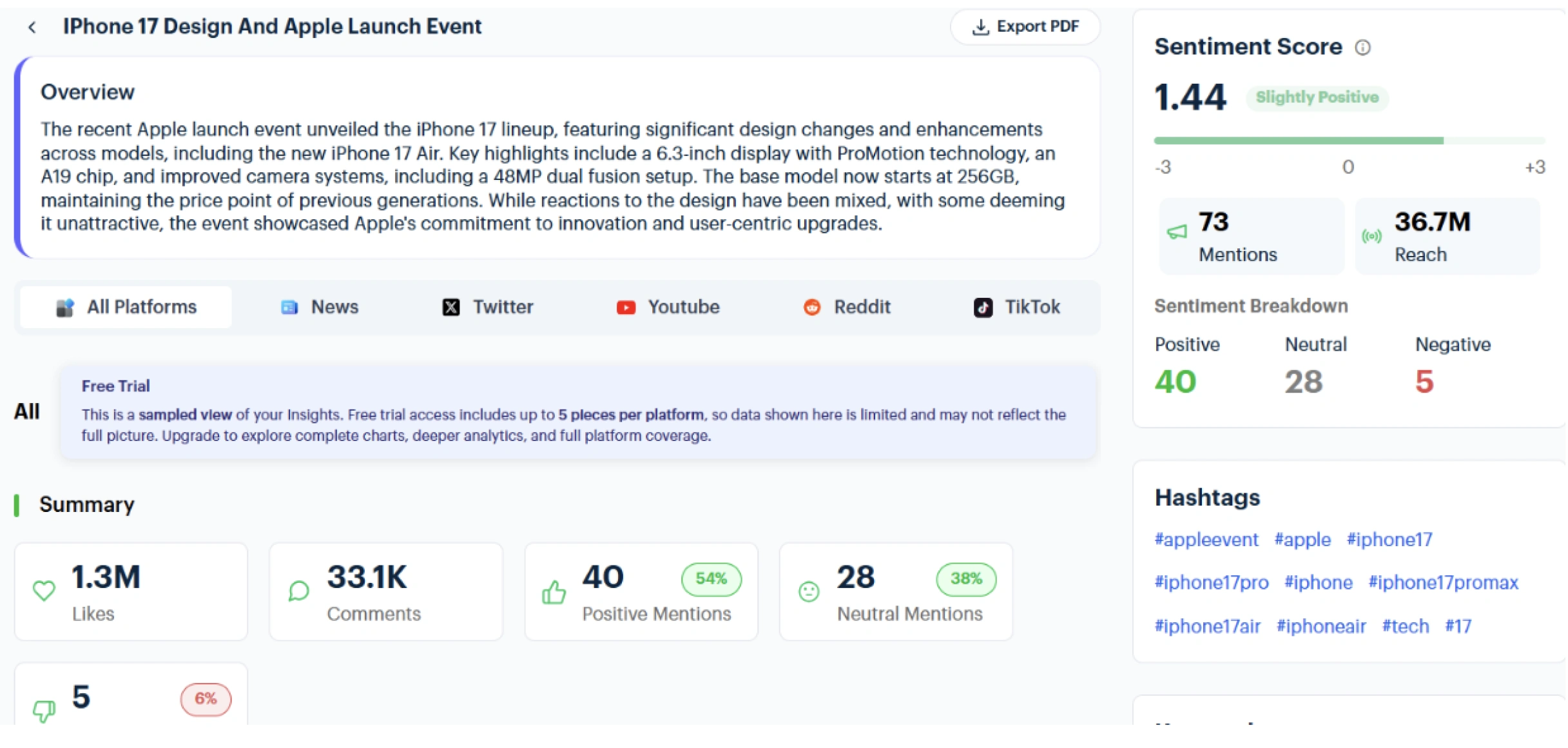Click the 1.3M Likes value

[x=106, y=577]
